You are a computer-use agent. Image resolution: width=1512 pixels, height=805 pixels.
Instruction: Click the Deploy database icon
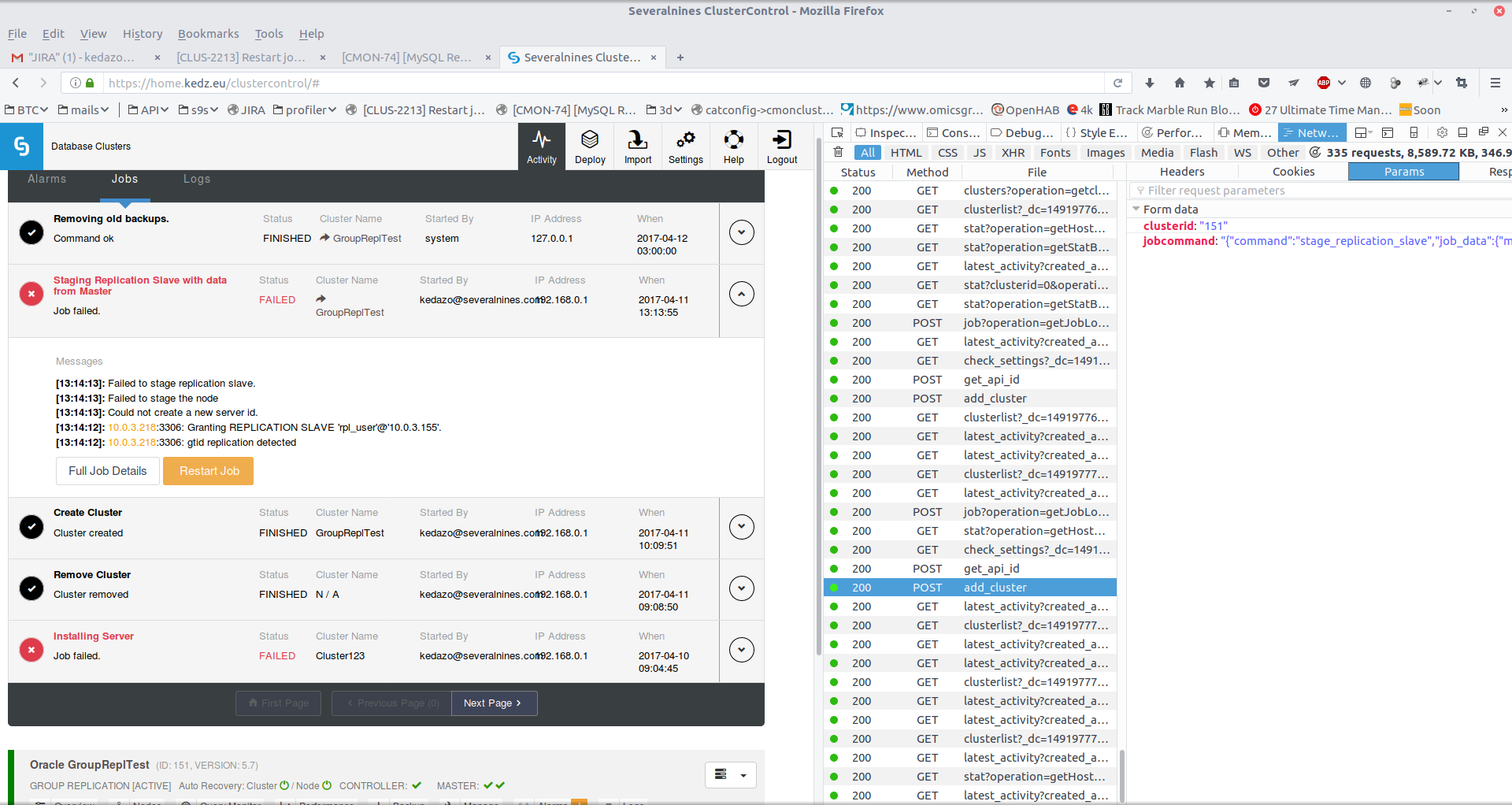590,147
